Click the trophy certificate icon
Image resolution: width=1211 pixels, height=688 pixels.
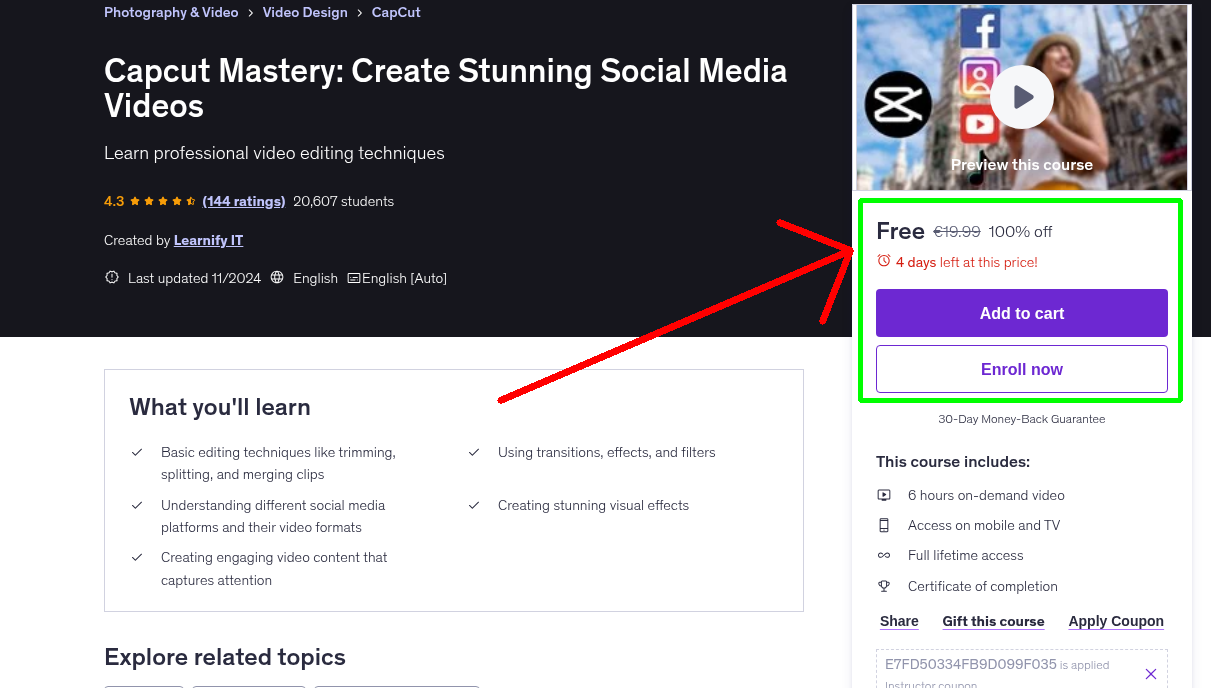point(884,586)
